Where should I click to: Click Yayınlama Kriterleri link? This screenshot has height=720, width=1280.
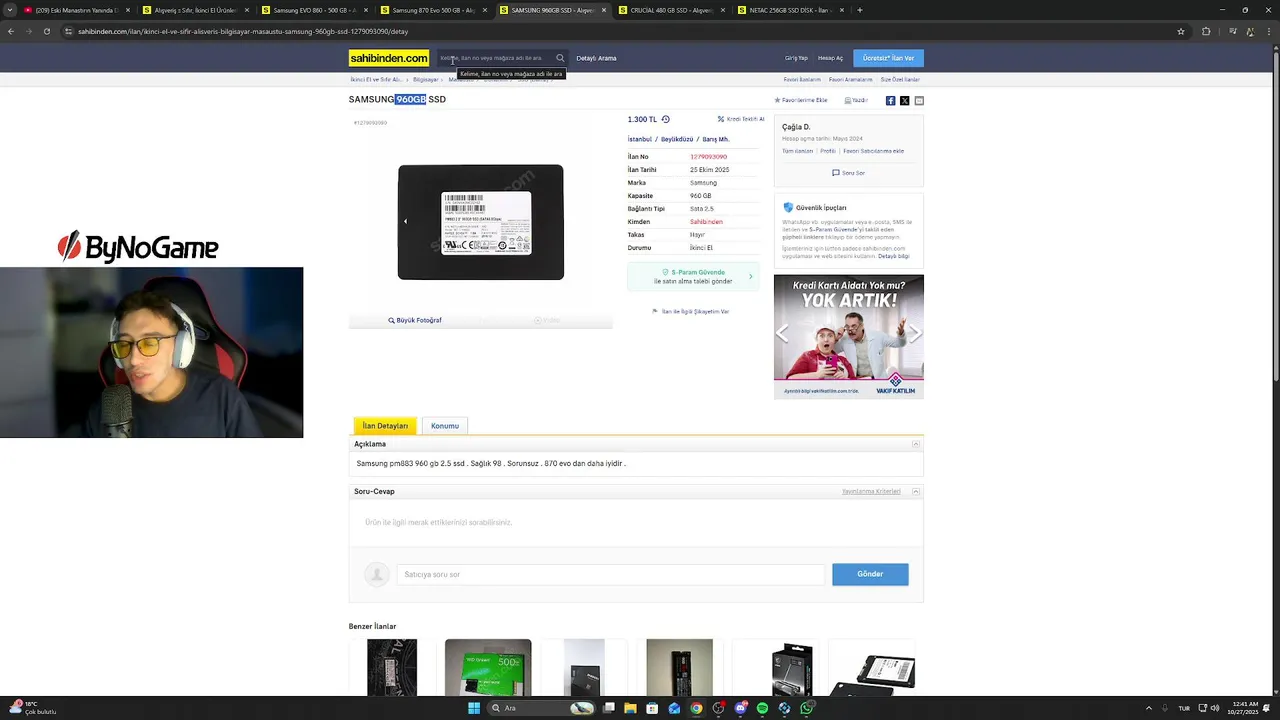pos(871,492)
